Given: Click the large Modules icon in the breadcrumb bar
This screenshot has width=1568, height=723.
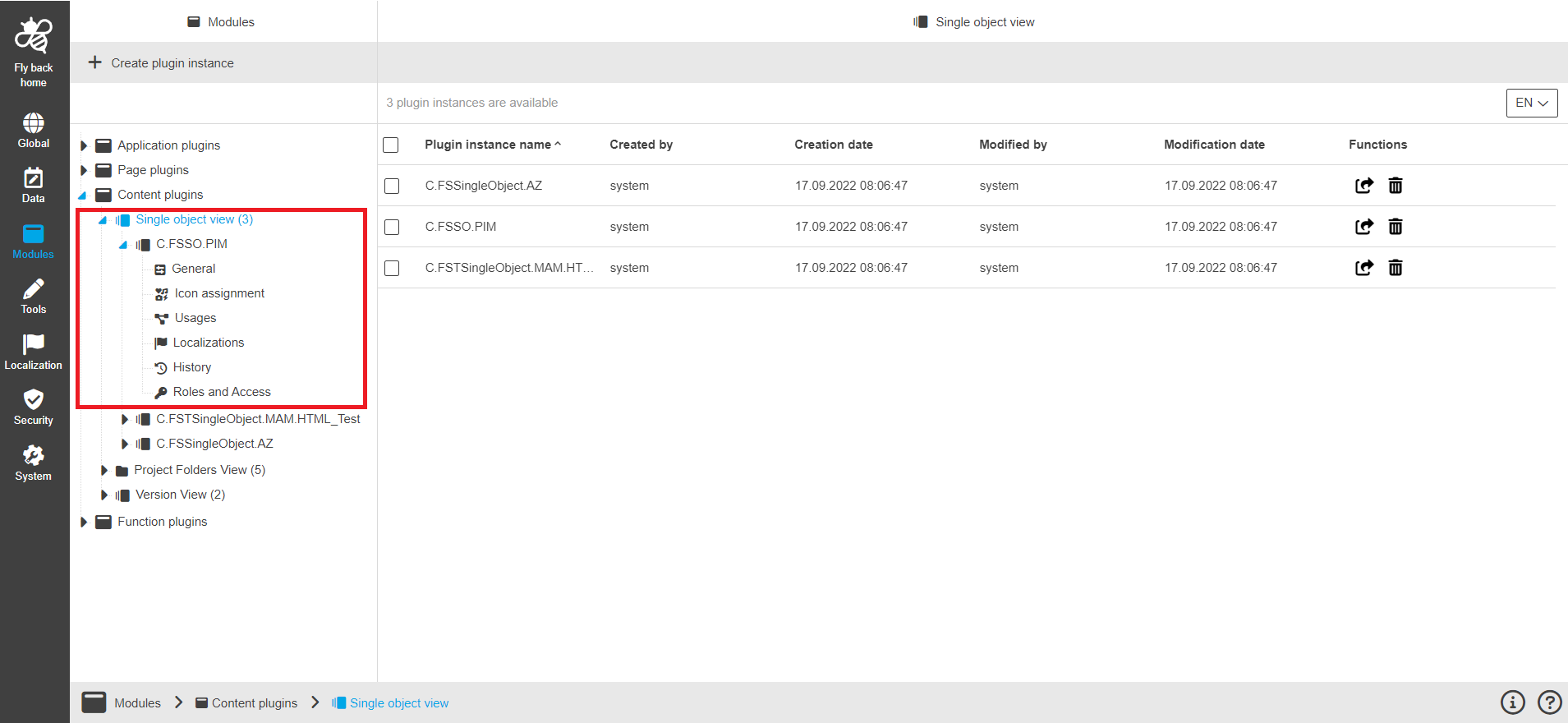Looking at the screenshot, I should click(x=94, y=702).
